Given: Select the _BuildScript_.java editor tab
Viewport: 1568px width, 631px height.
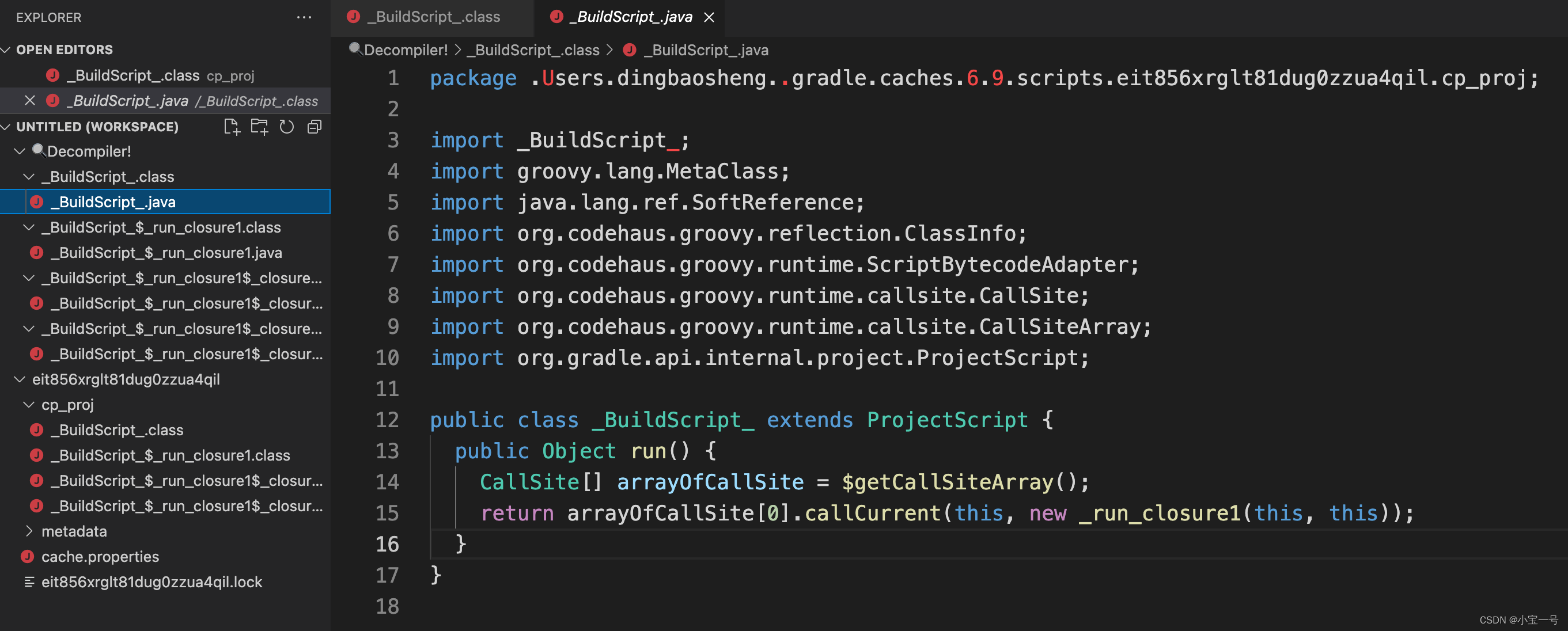Looking at the screenshot, I should 630,17.
